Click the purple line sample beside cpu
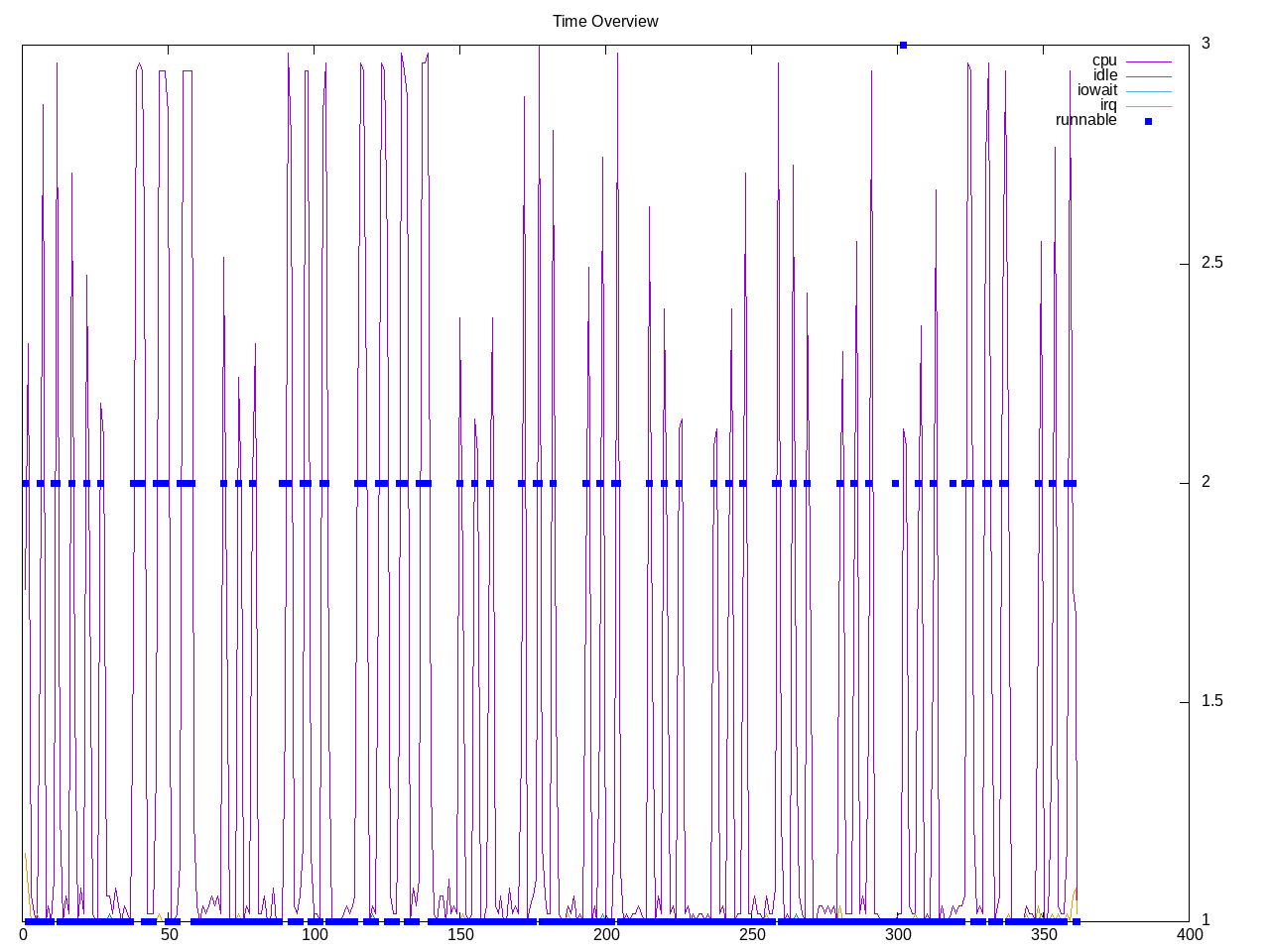Viewport: 1270px width, 952px height. coord(1148,61)
